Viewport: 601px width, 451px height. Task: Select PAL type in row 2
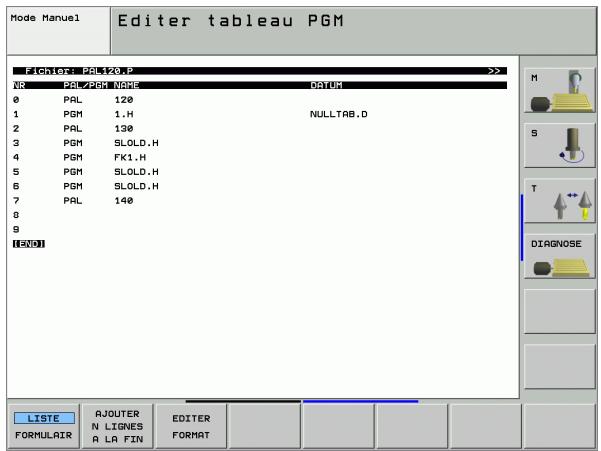click(73, 128)
